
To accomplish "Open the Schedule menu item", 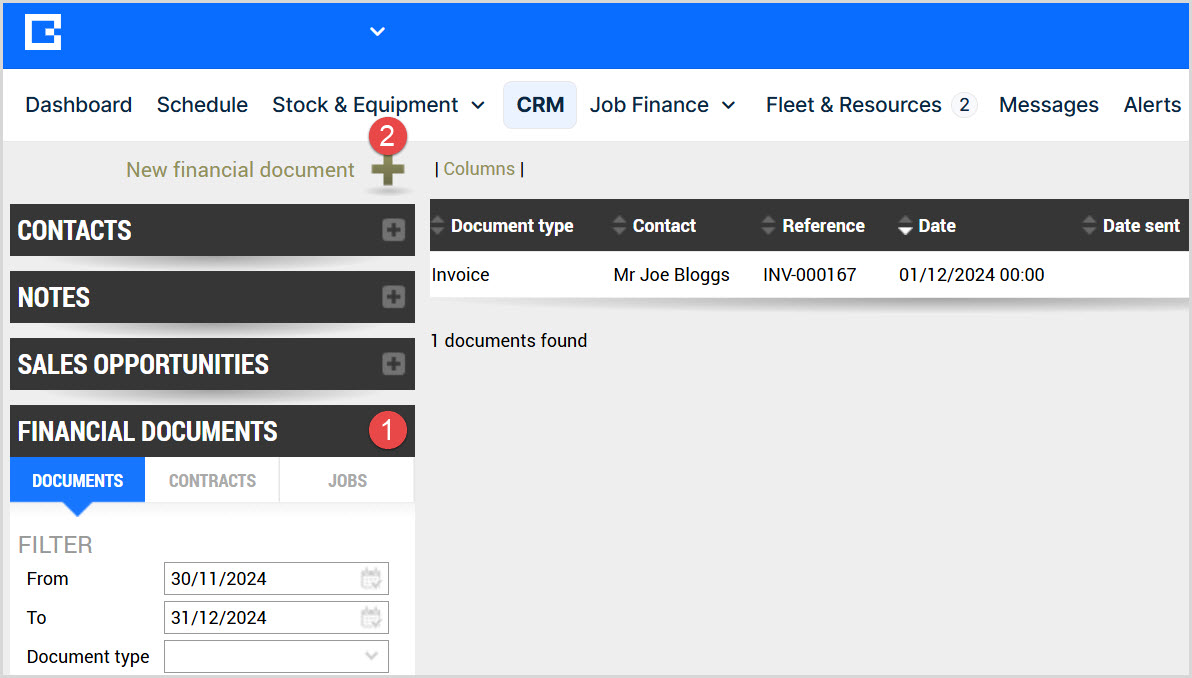I will pos(202,105).
